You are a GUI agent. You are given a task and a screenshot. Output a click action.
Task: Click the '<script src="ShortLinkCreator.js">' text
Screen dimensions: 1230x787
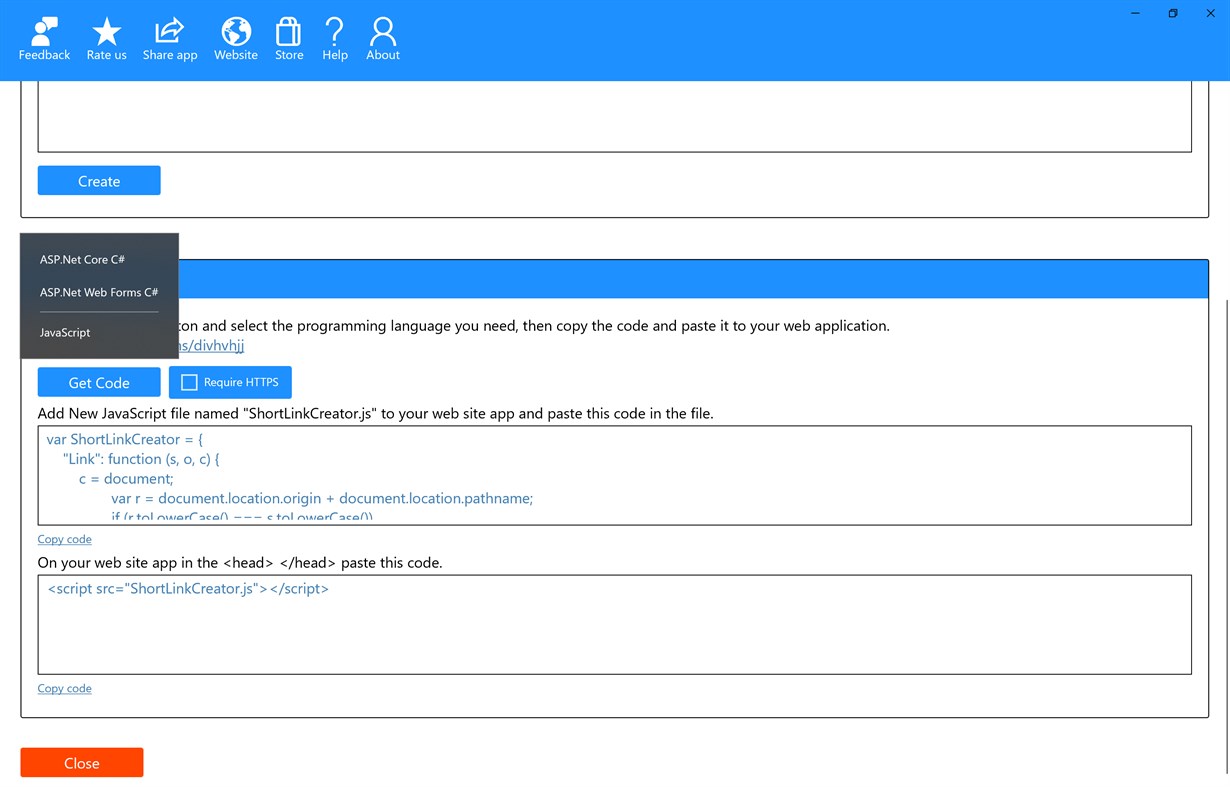point(188,588)
